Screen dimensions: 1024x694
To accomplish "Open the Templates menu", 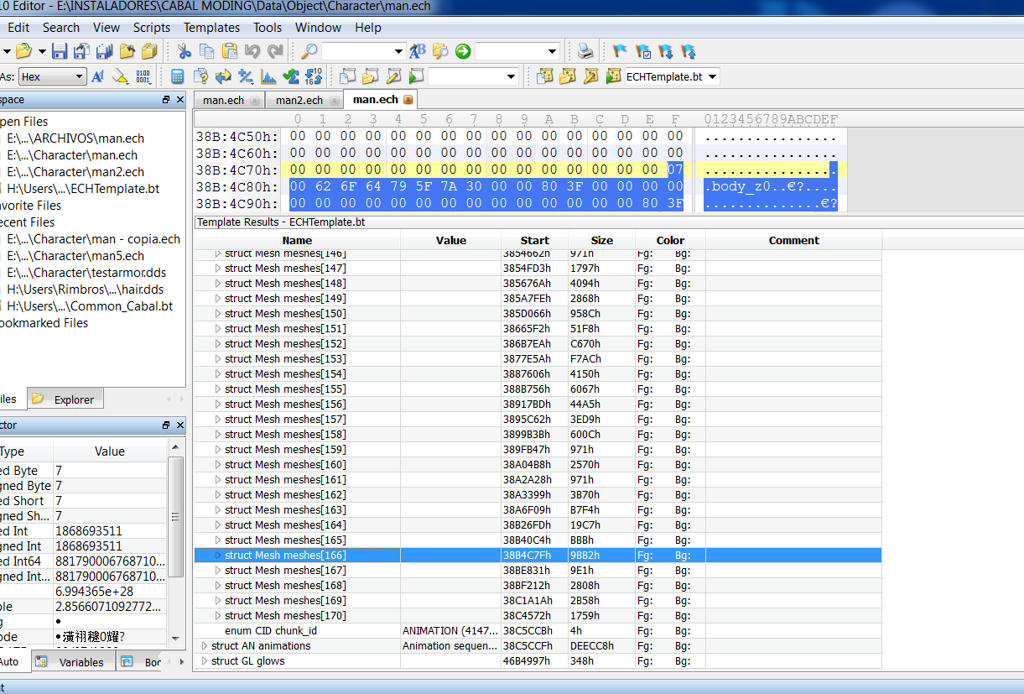I will pyautogui.click(x=211, y=27).
